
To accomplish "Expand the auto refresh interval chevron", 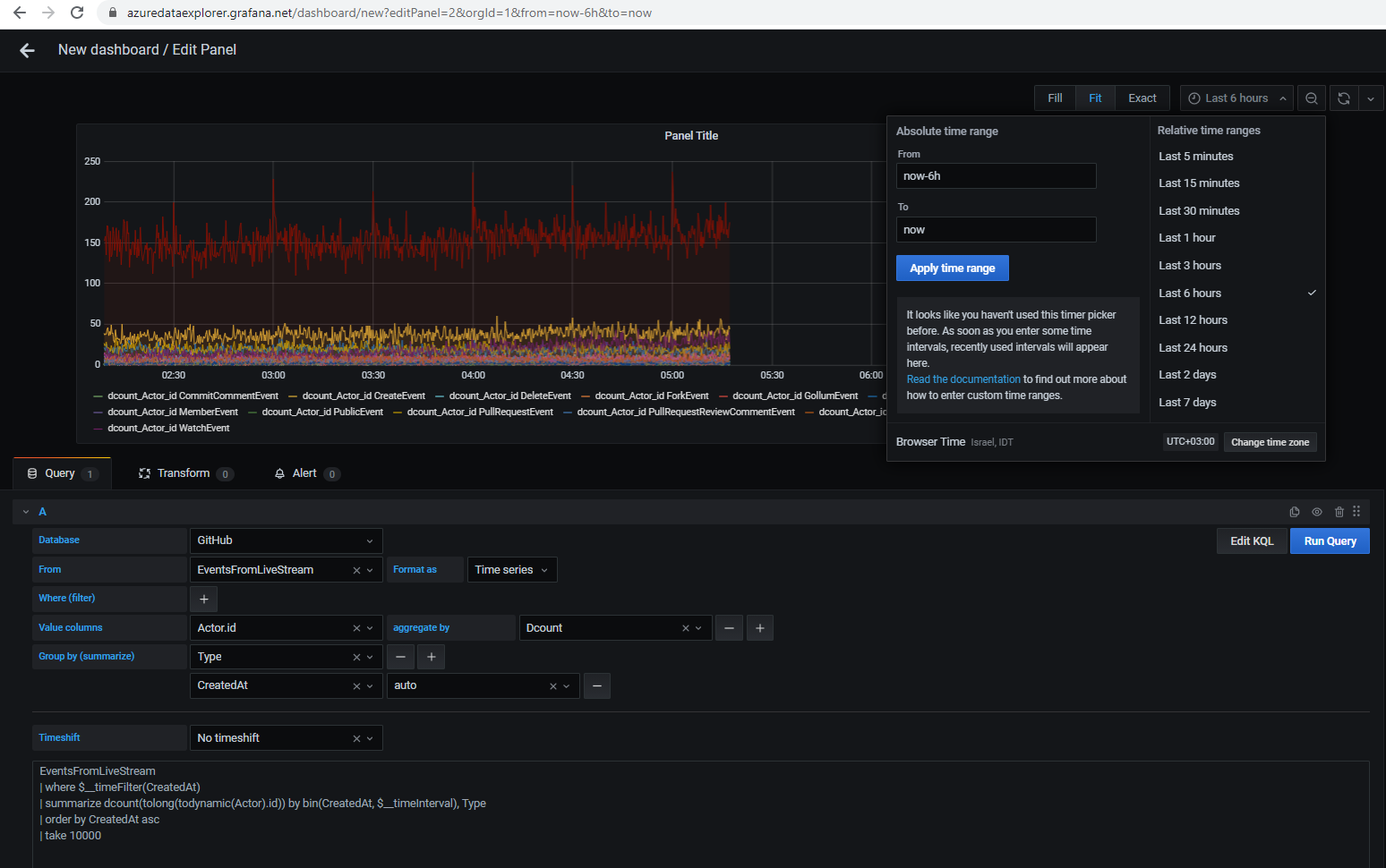I will click(1371, 98).
